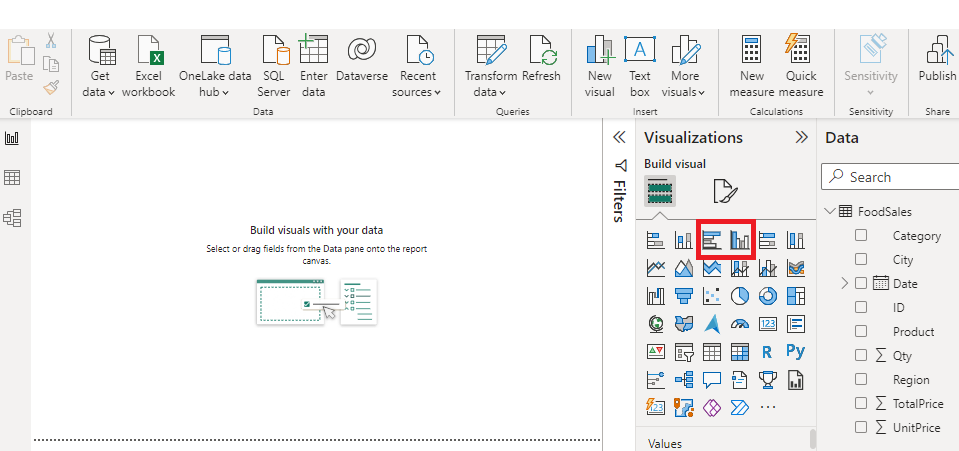
Task: Check the Category field checkbox
Action: click(x=860, y=236)
